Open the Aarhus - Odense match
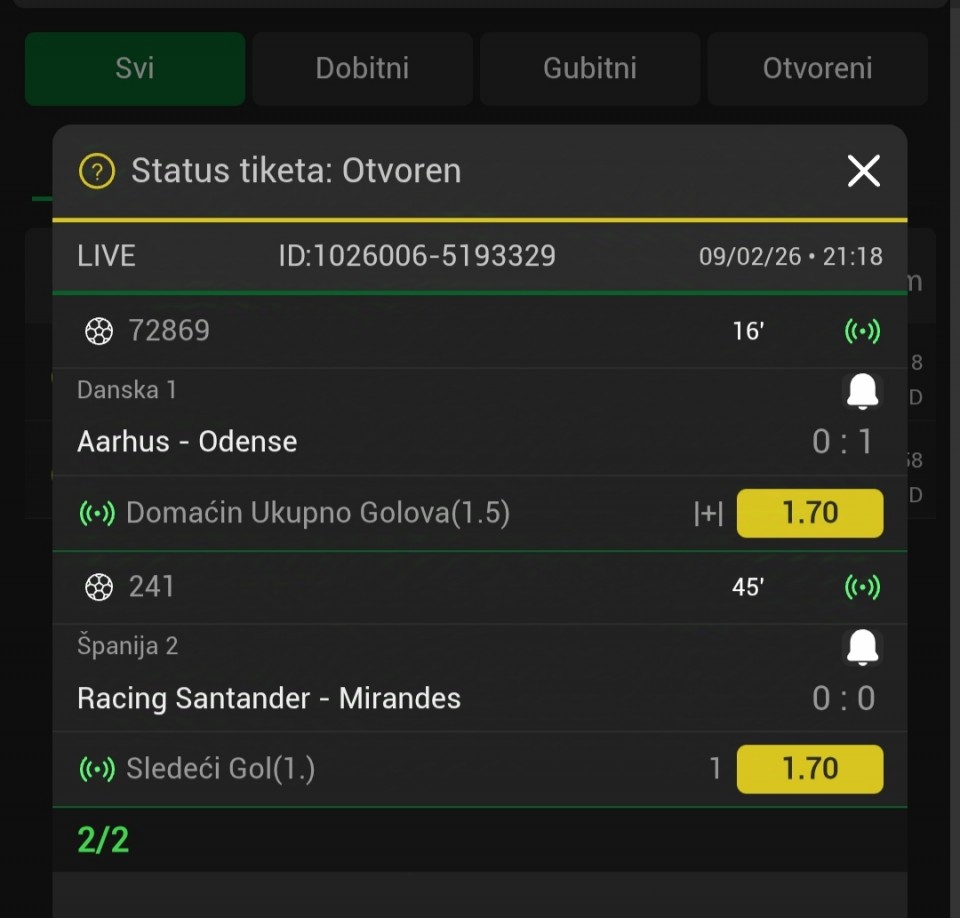 (x=187, y=442)
